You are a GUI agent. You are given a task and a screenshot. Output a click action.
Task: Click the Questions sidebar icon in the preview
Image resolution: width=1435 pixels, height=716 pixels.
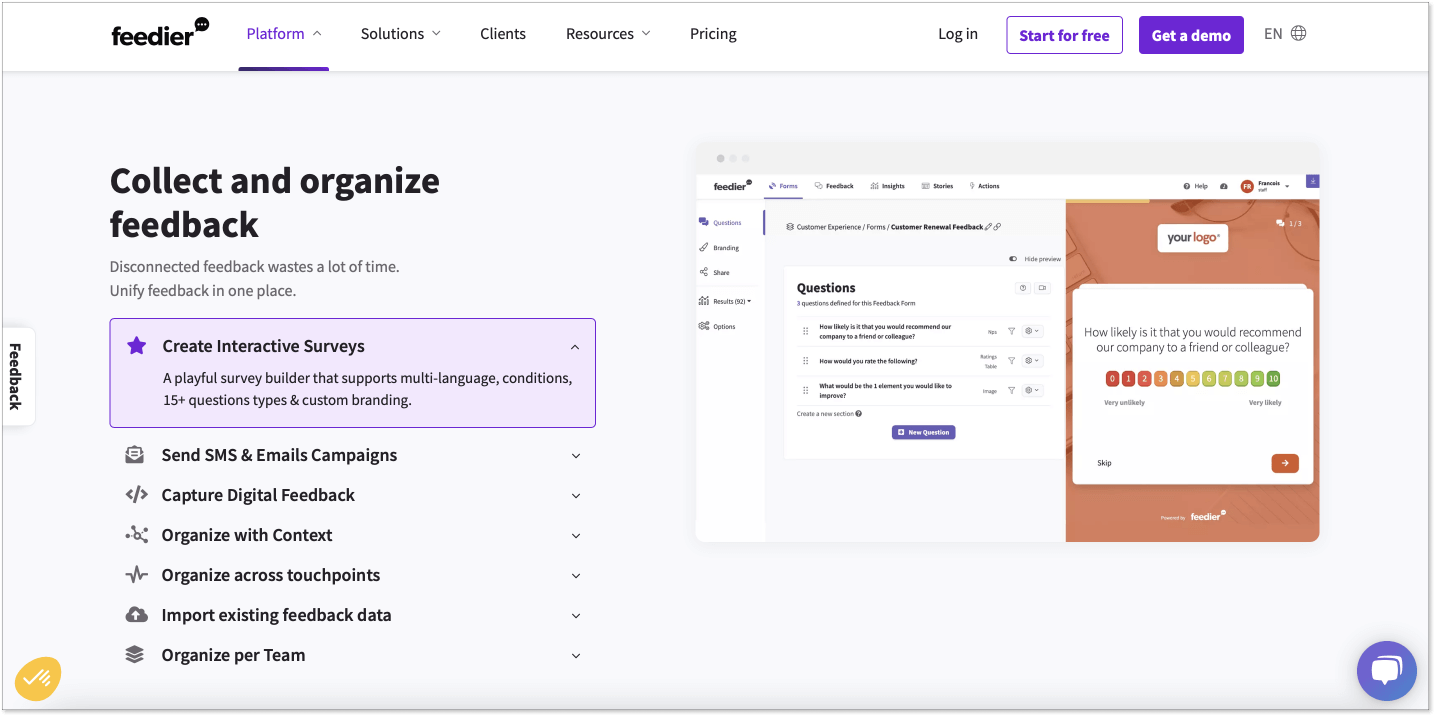tap(704, 223)
